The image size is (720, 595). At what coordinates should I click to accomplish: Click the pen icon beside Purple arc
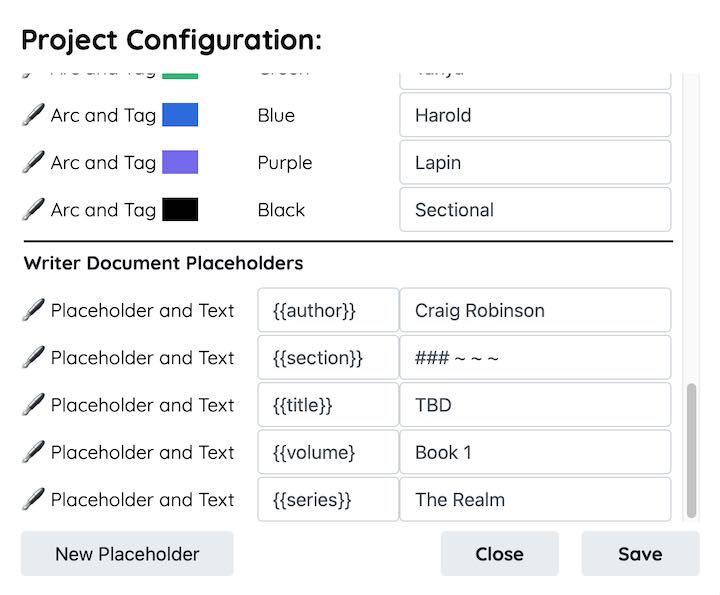[x=34, y=162]
